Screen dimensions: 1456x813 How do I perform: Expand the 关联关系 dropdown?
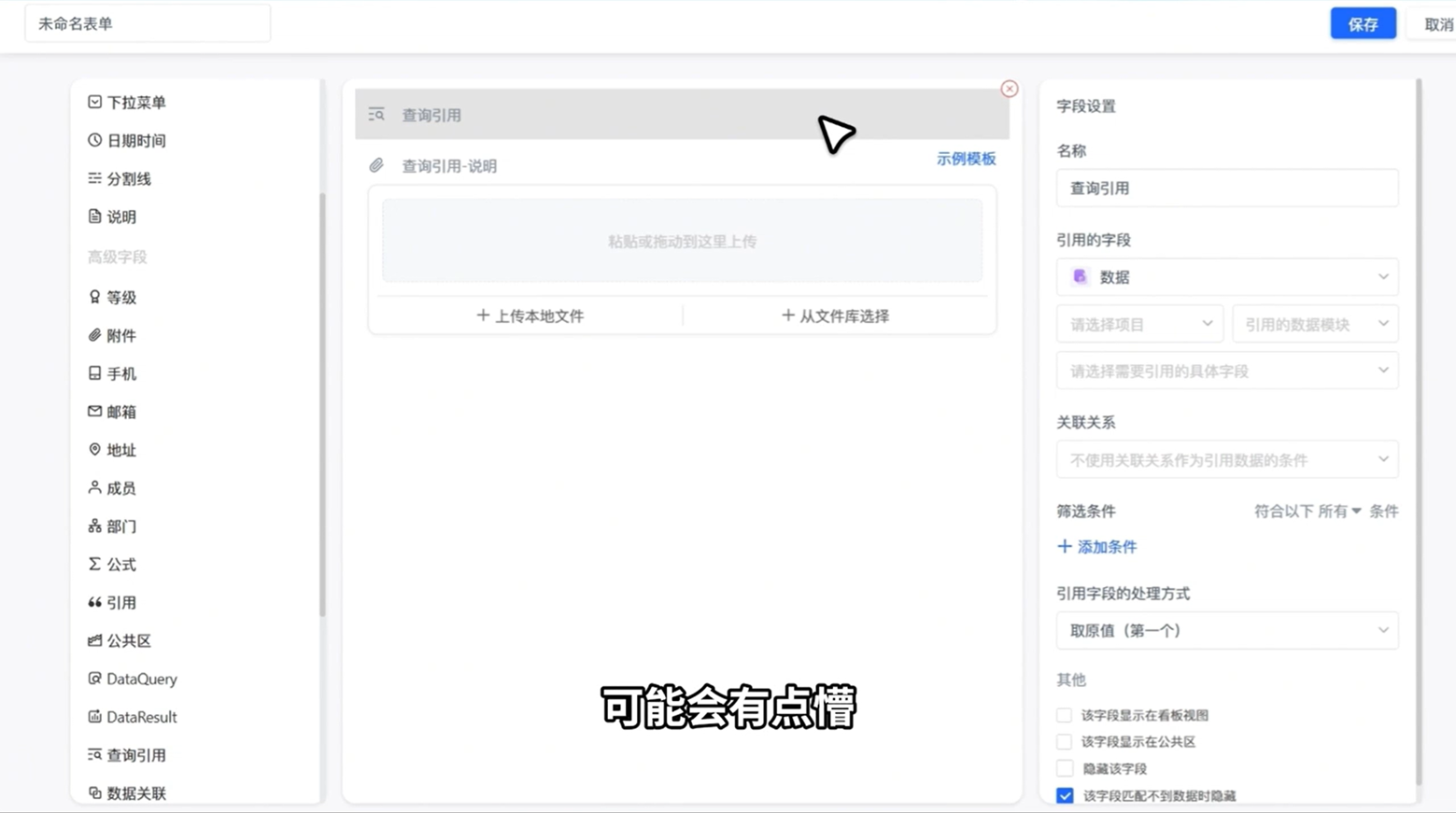(1227, 460)
